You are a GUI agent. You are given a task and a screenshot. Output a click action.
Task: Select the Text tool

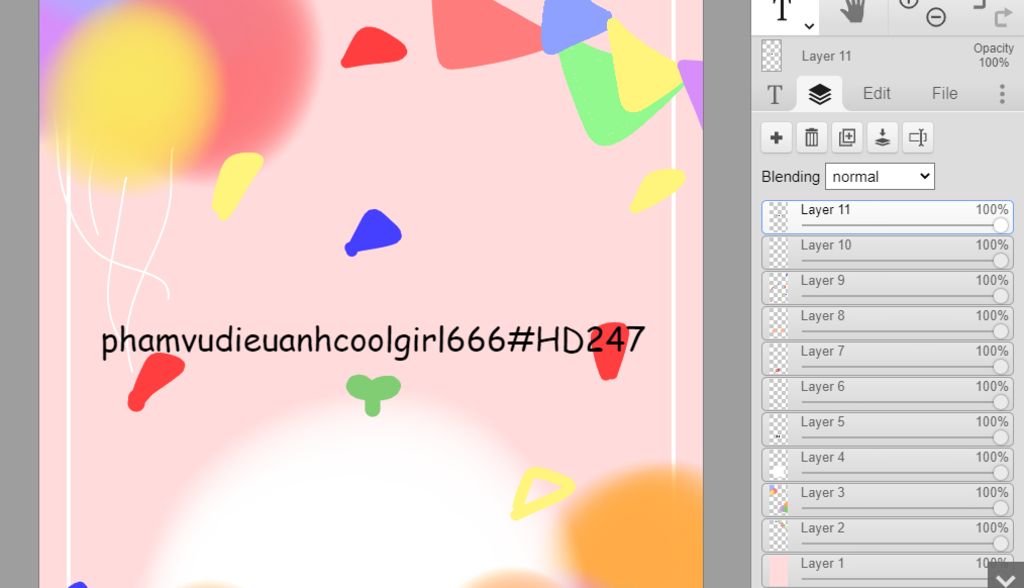(x=782, y=11)
